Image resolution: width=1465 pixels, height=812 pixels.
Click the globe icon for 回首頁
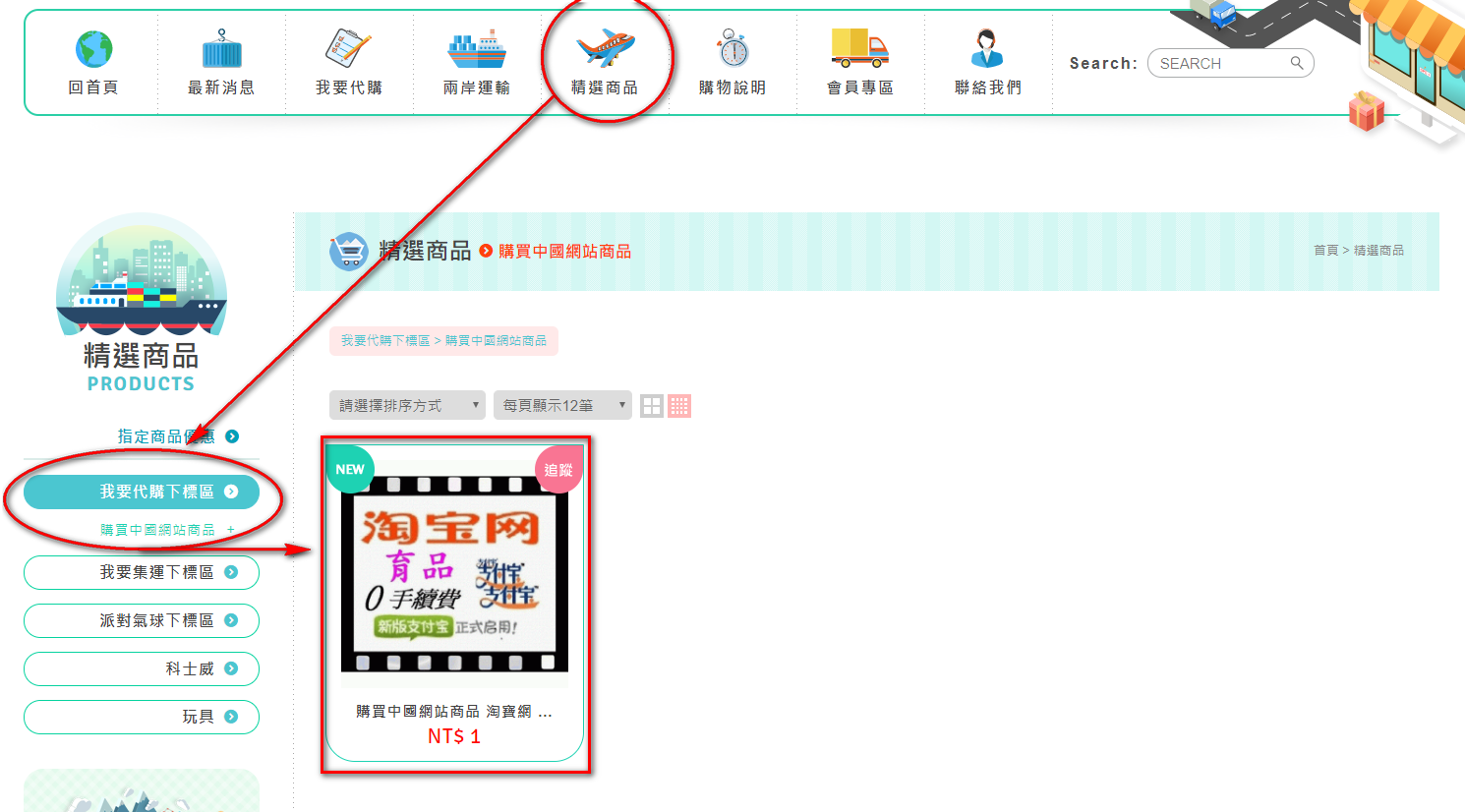93,49
